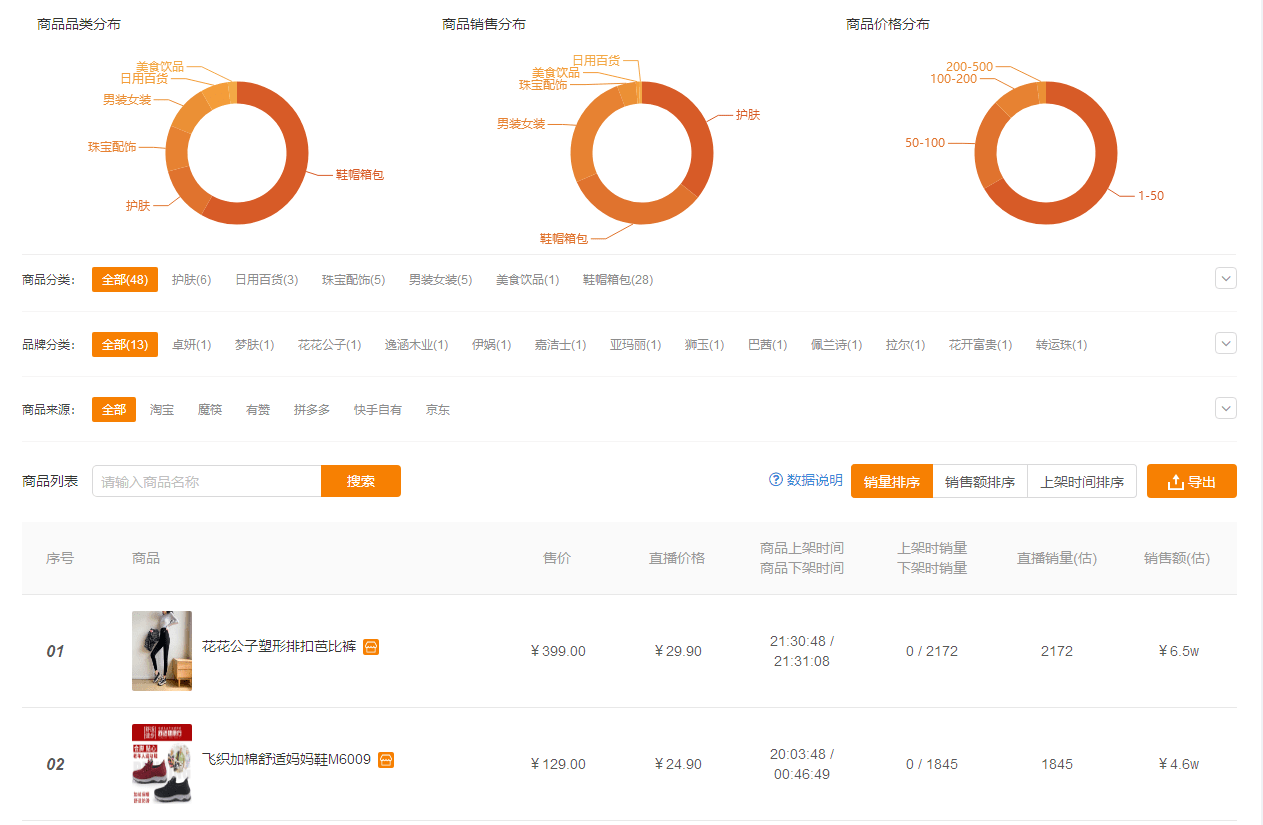Viewport: 1263px width, 825px height.
Task: Filter by brand 佩兰诗(1)
Action: 837,345
